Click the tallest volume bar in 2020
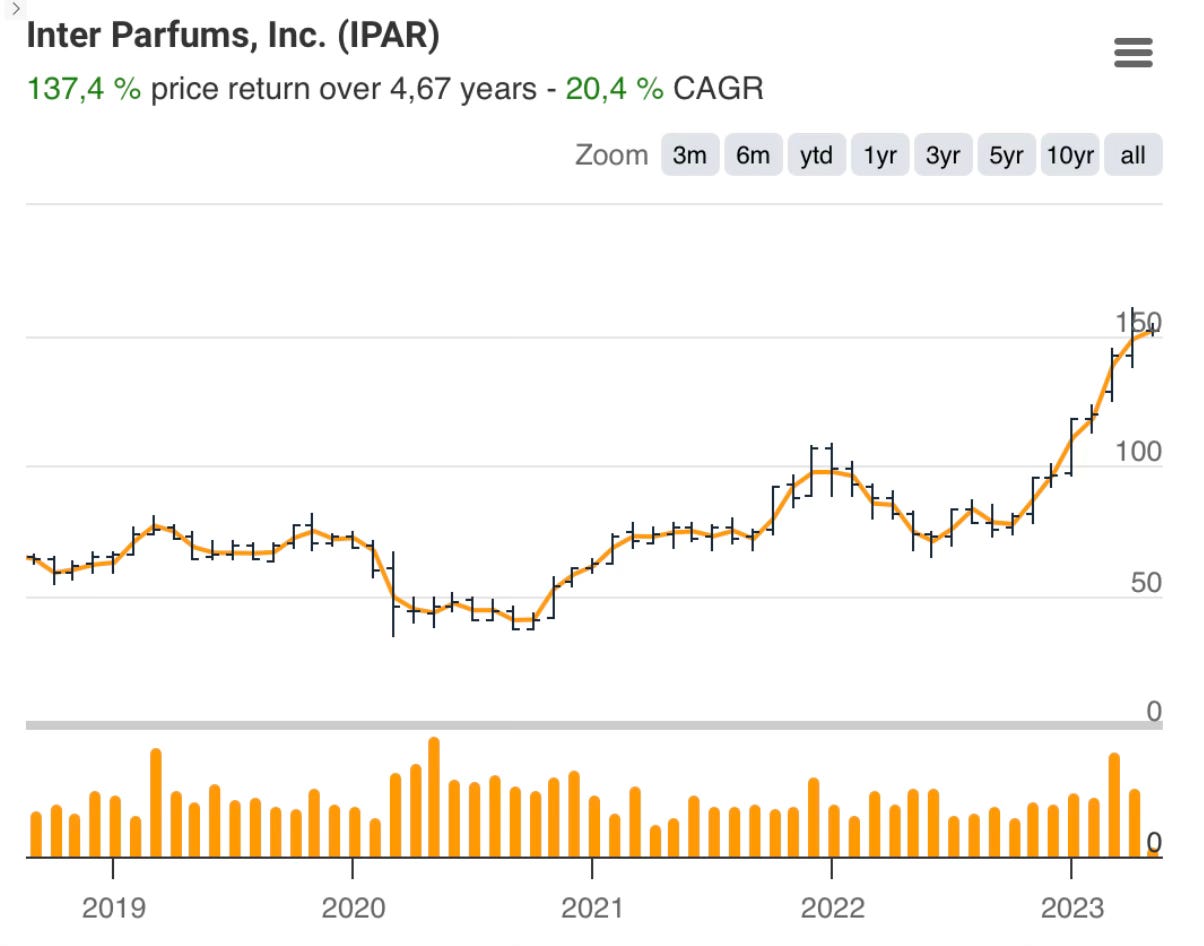 point(434,798)
